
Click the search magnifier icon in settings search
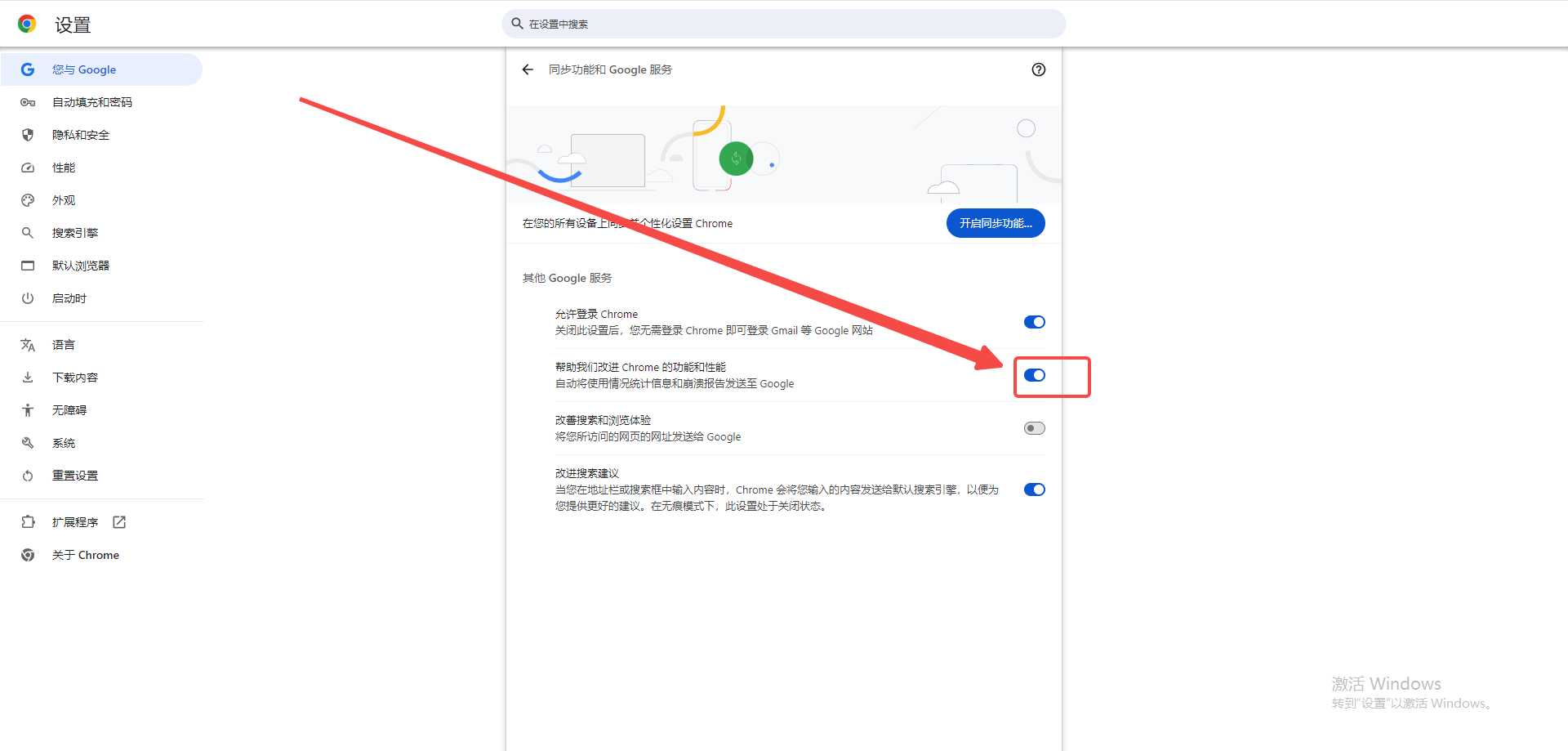[517, 24]
